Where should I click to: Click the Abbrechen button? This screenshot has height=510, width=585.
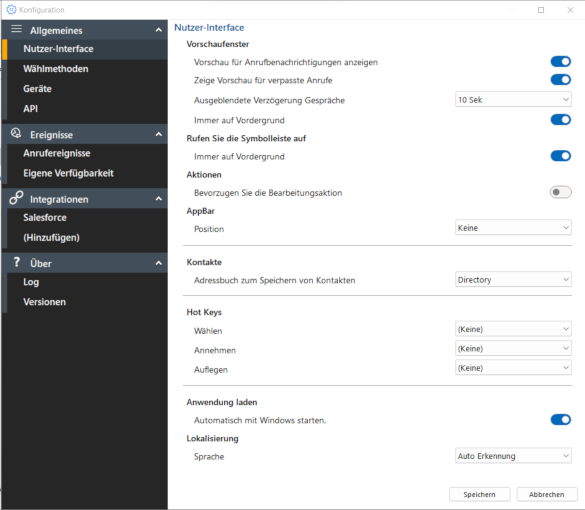tap(547, 494)
